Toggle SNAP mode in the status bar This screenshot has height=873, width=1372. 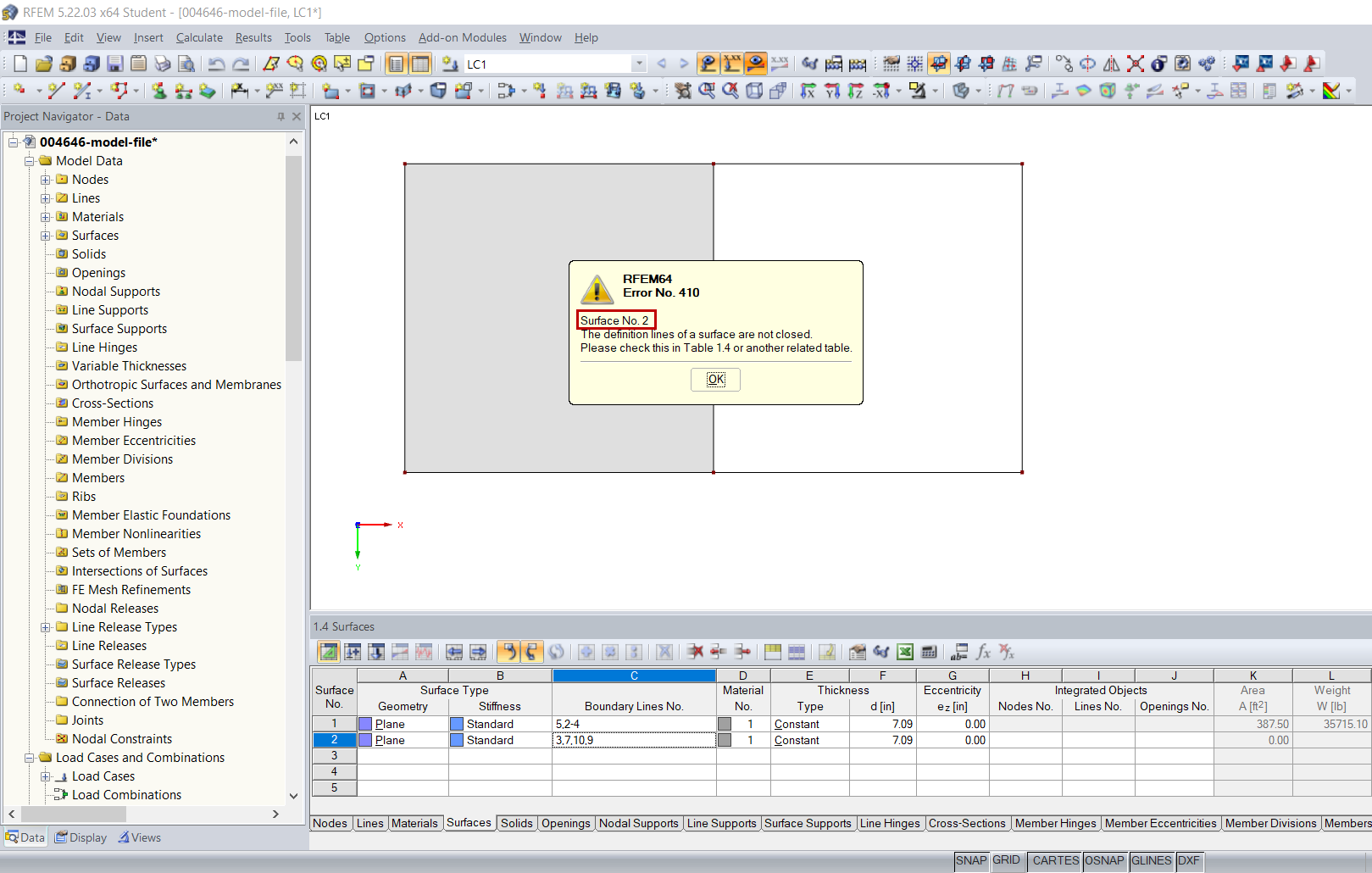pos(971,860)
